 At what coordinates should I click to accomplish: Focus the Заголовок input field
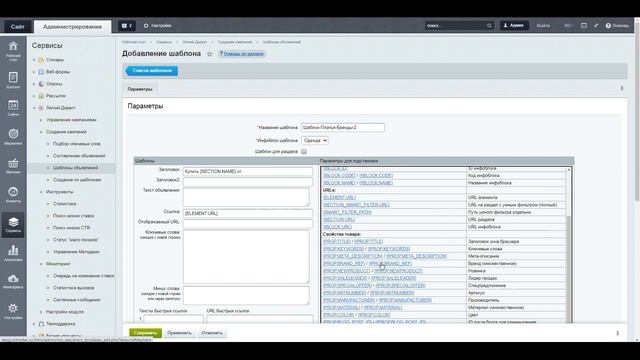248,171
